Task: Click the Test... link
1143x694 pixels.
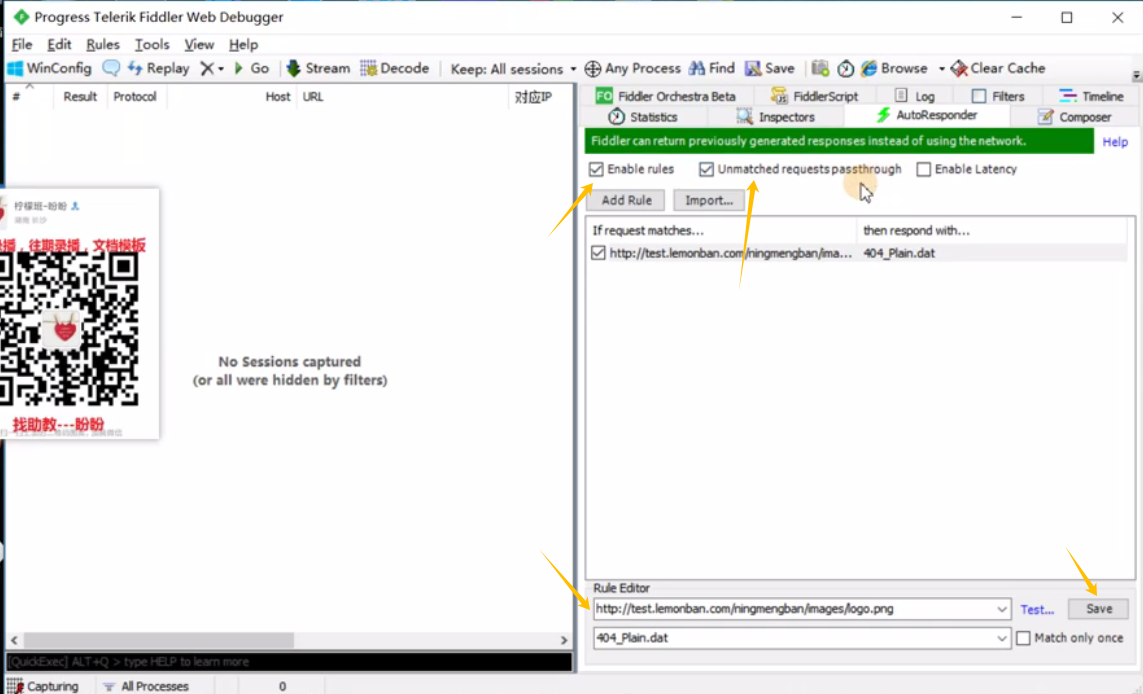Action: [1037, 609]
